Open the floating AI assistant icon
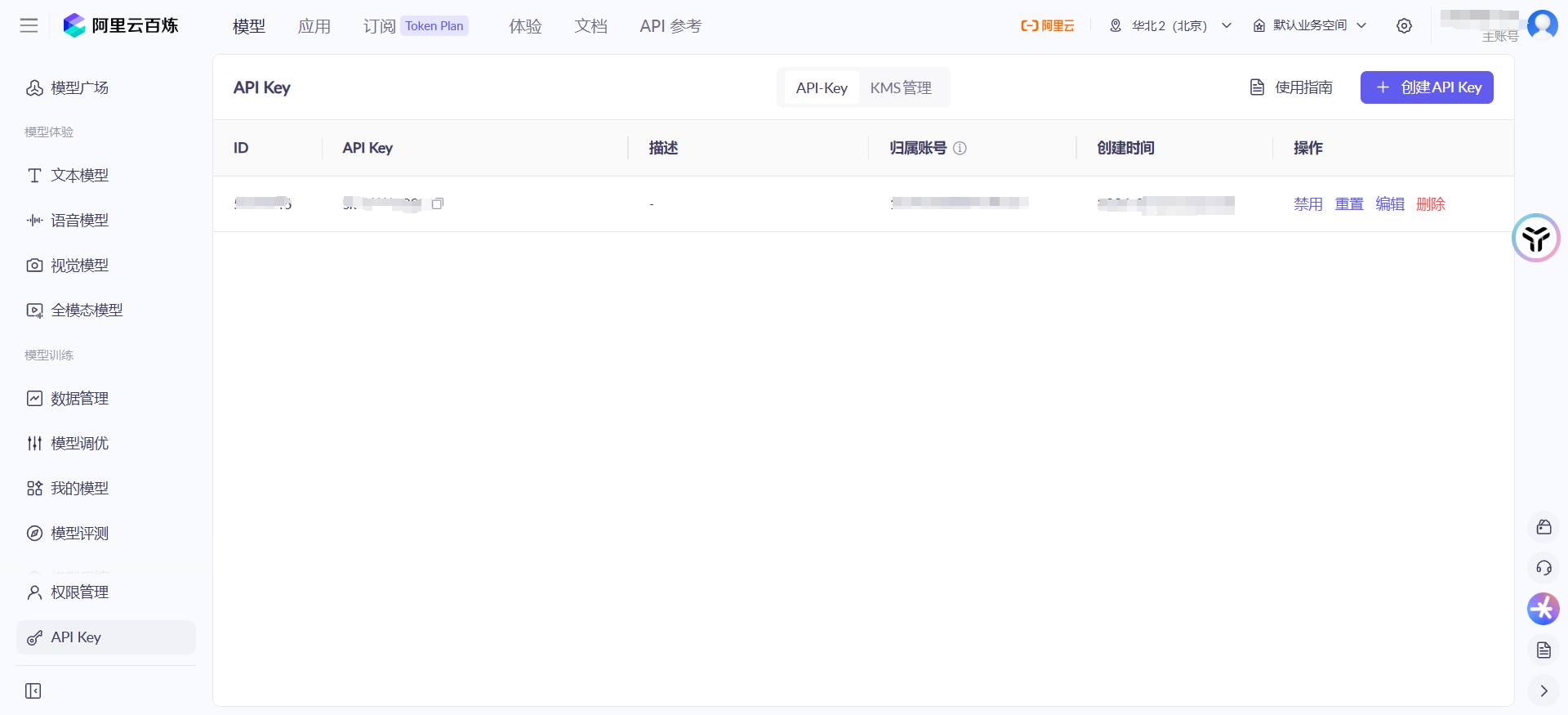Image resolution: width=1568 pixels, height=715 pixels. click(1536, 238)
